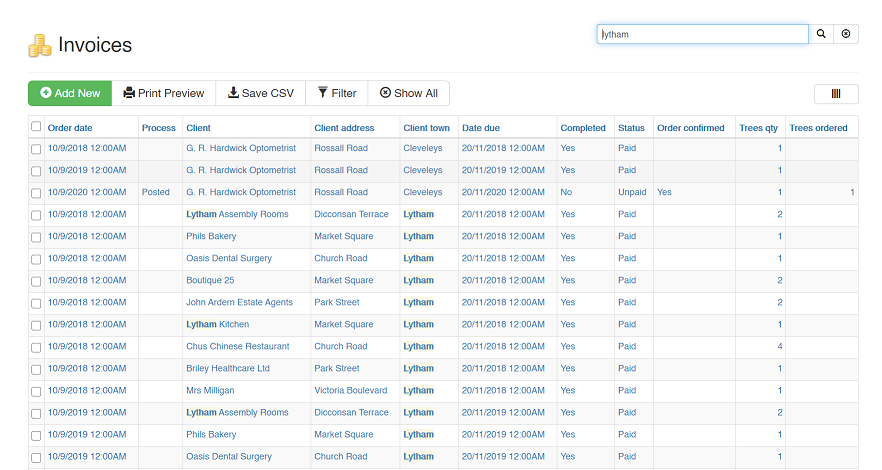Open the Lytham Kitchen client link

pyautogui.click(x=218, y=324)
